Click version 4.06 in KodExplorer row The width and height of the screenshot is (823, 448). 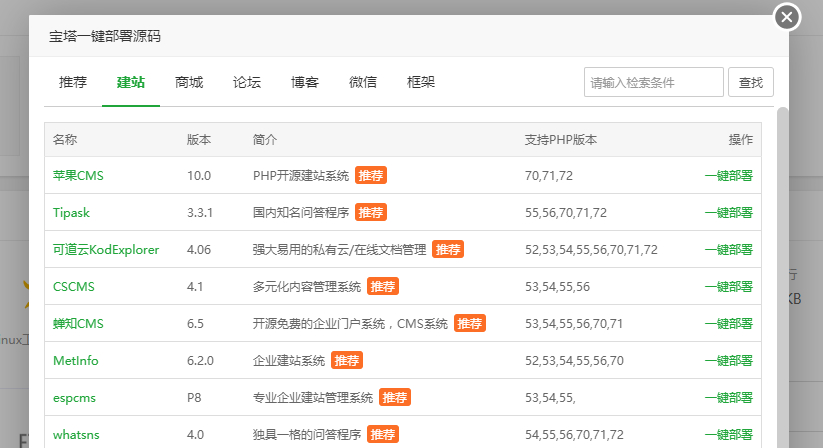tap(199, 250)
